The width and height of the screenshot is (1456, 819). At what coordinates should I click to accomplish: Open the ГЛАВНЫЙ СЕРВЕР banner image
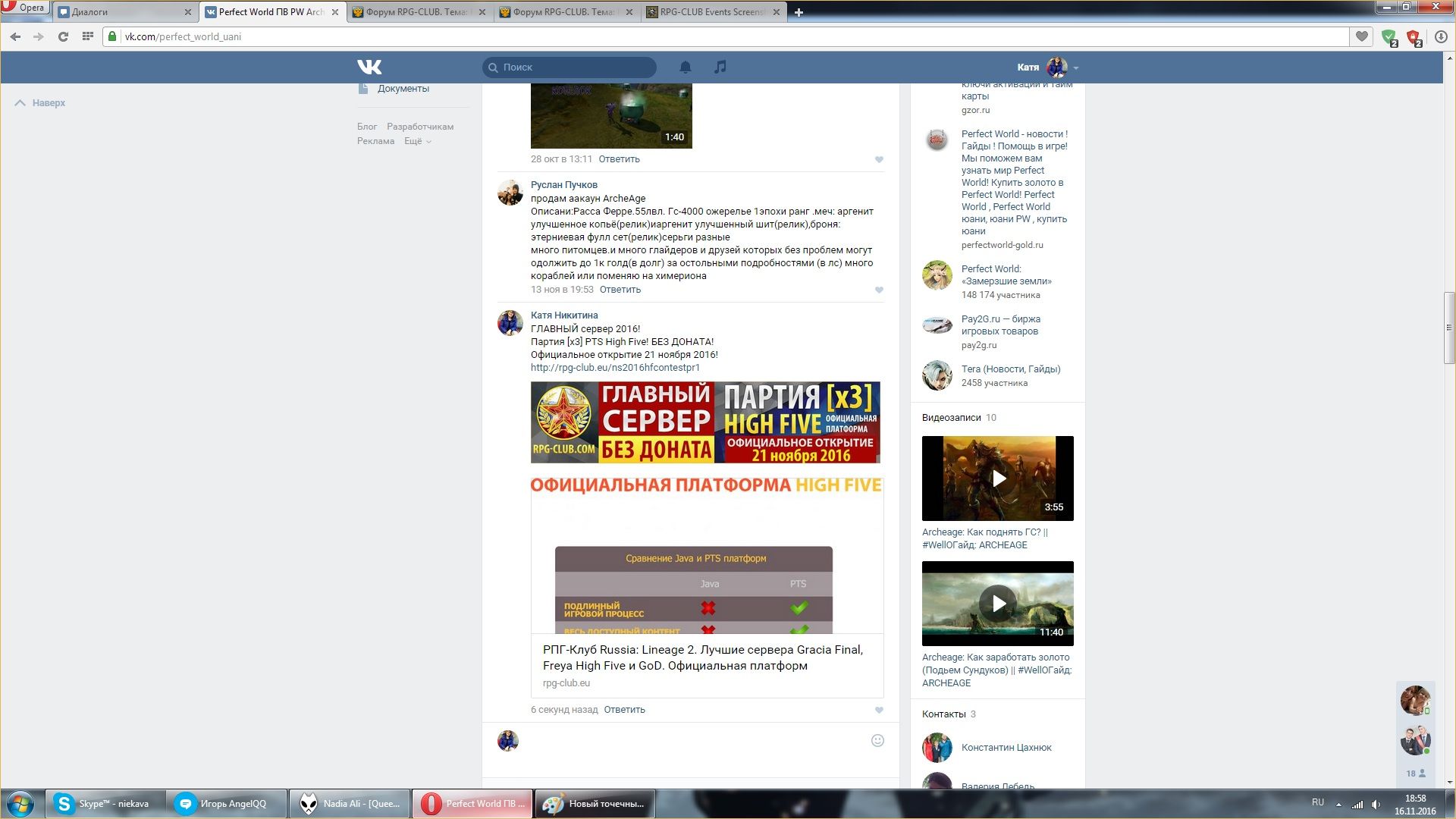click(x=705, y=422)
